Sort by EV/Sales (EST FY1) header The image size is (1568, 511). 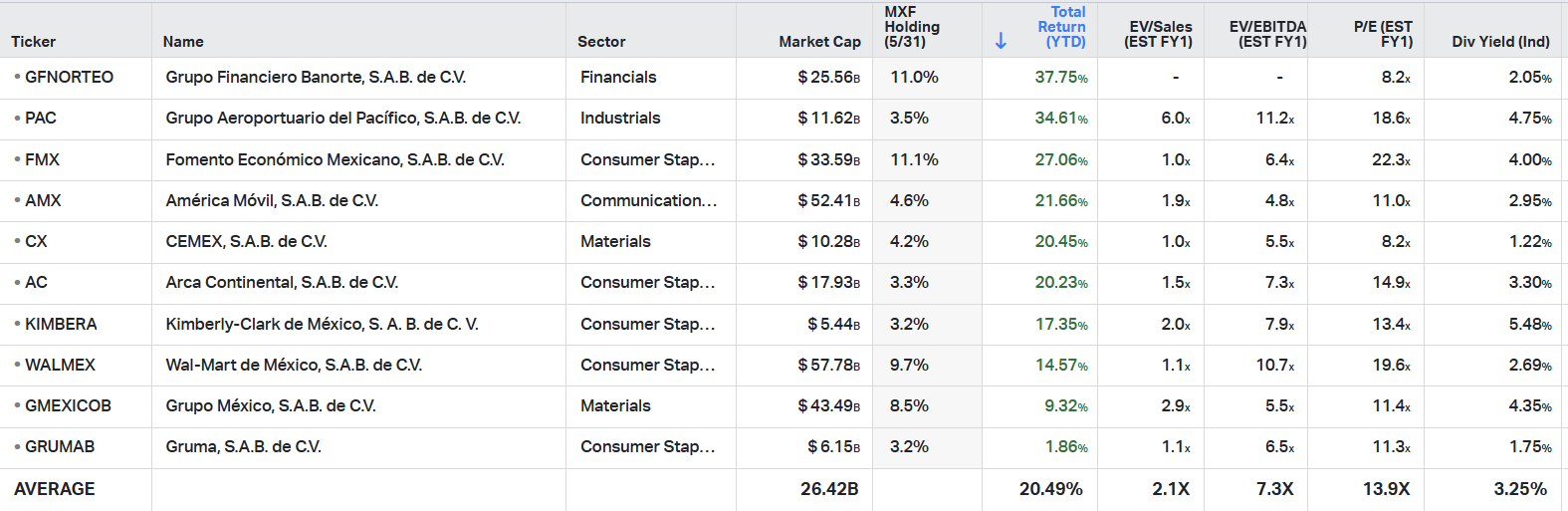point(1159,34)
